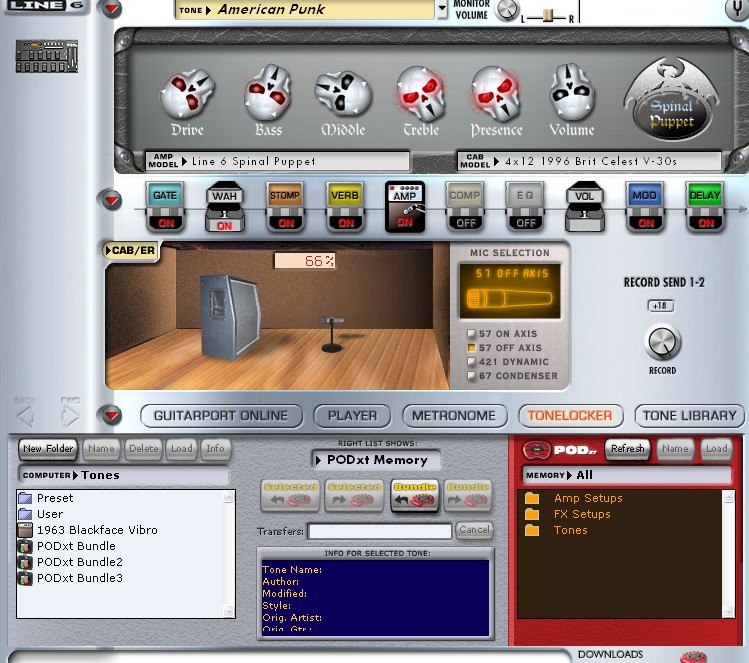This screenshot has width=749, height=663.
Task: Click the Info button
Action: tap(215, 449)
